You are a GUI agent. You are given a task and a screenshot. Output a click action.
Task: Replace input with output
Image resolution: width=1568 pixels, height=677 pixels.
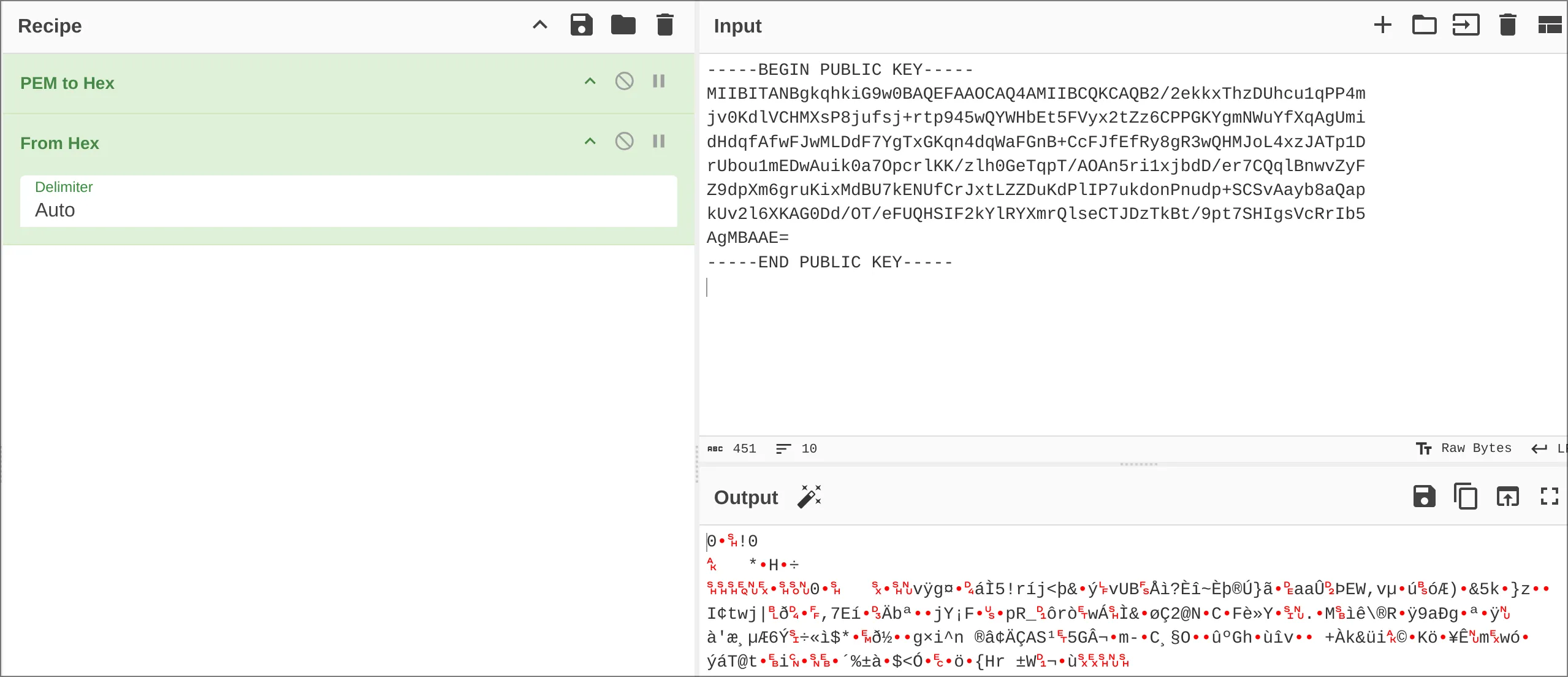pos(1507,497)
